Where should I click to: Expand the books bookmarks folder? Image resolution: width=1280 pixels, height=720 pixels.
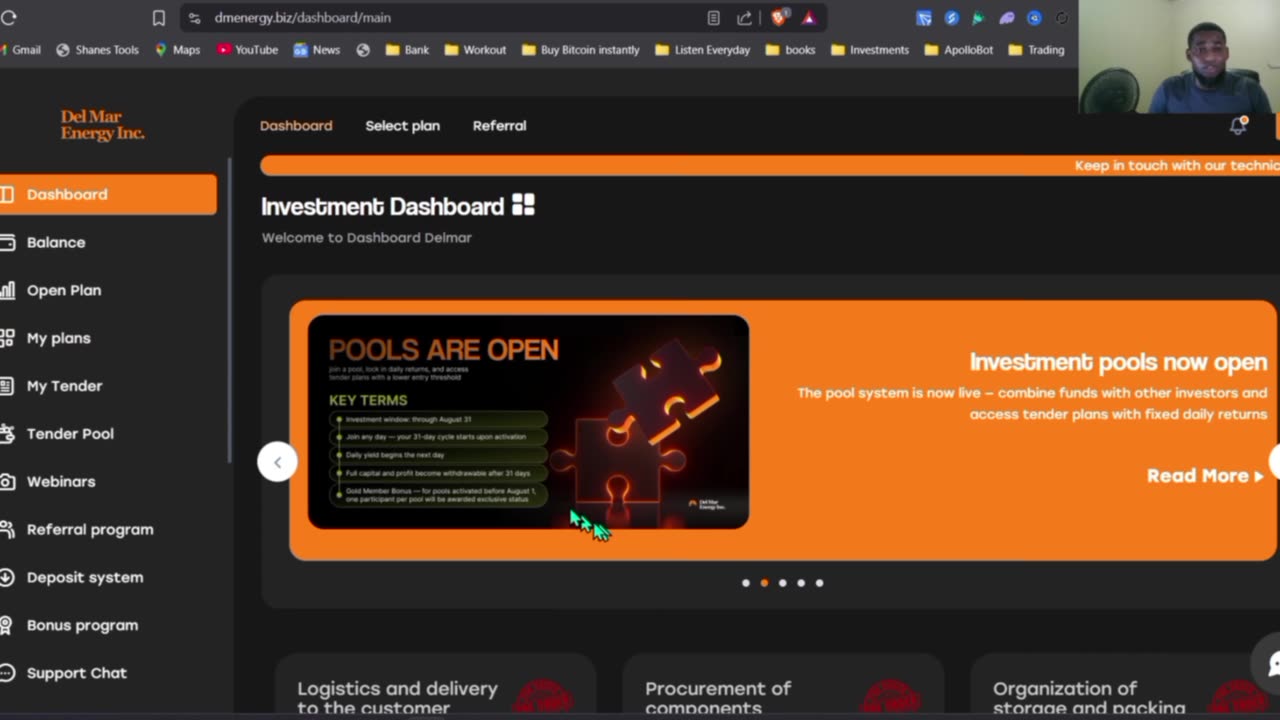click(790, 50)
